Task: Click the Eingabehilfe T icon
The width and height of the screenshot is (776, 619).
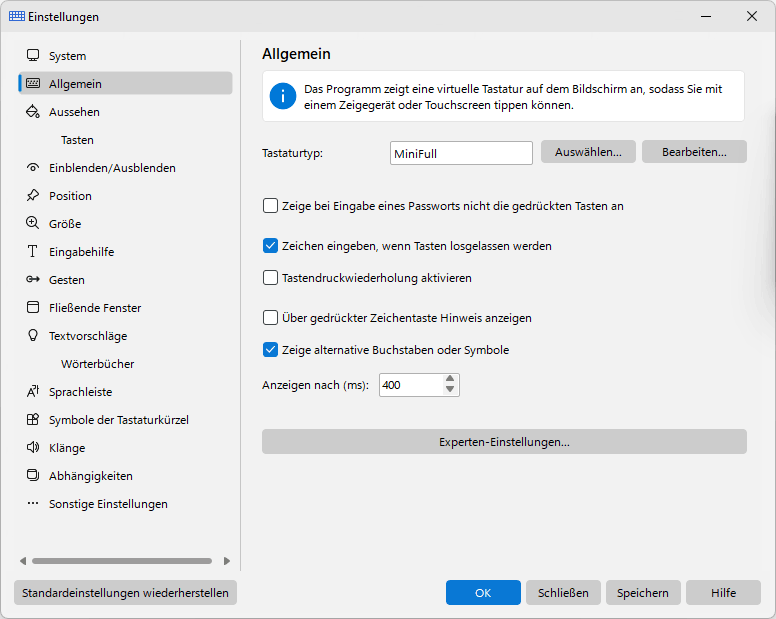Action: [33, 251]
